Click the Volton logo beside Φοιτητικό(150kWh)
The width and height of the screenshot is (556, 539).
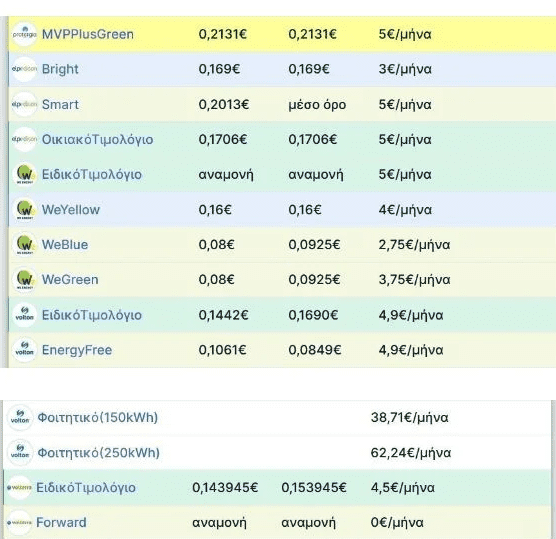coord(20,417)
